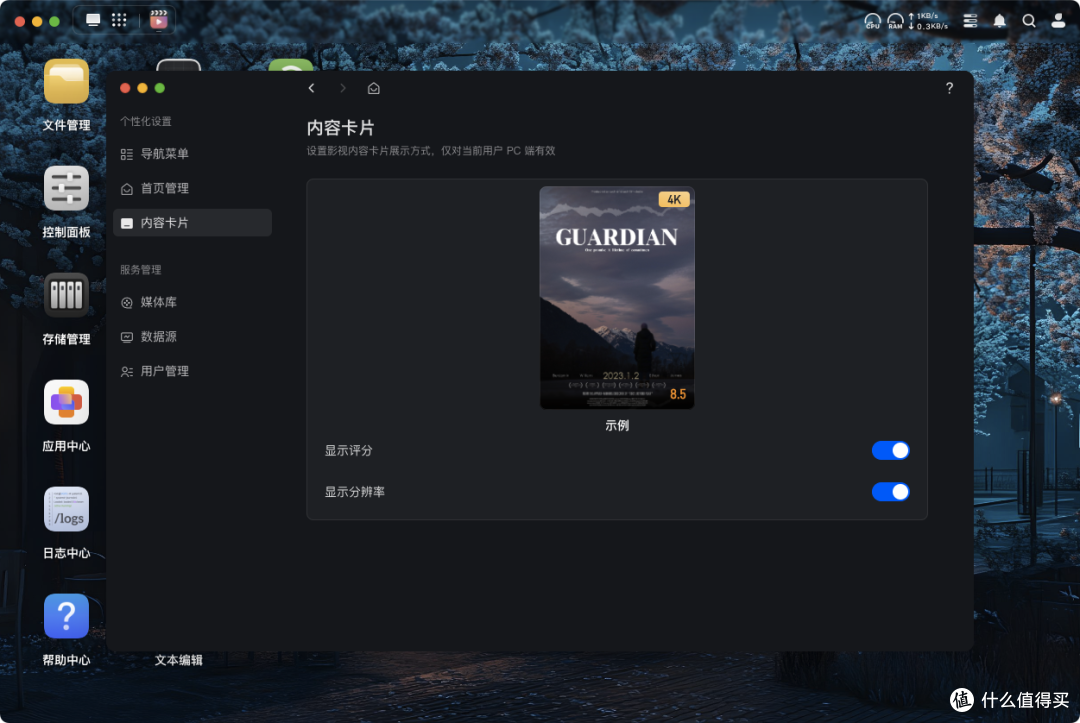Click the 个性化设置 section label

click(146, 121)
